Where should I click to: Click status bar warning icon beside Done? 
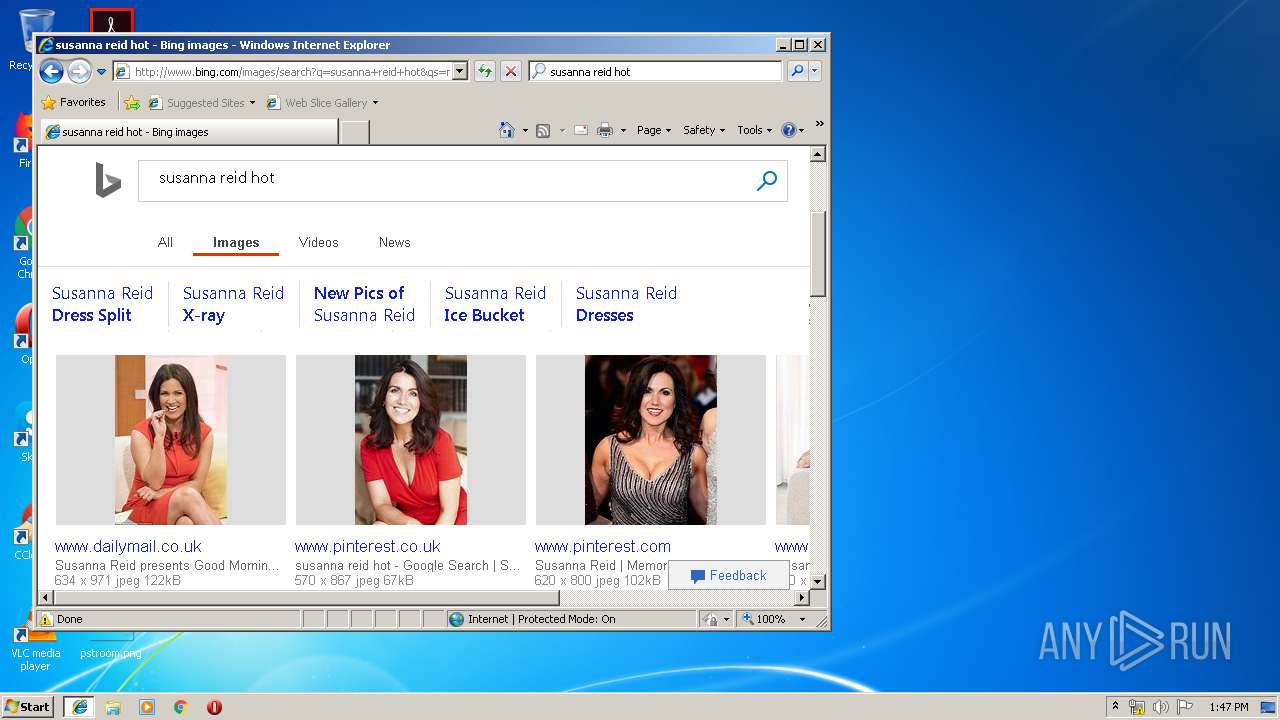coord(46,619)
